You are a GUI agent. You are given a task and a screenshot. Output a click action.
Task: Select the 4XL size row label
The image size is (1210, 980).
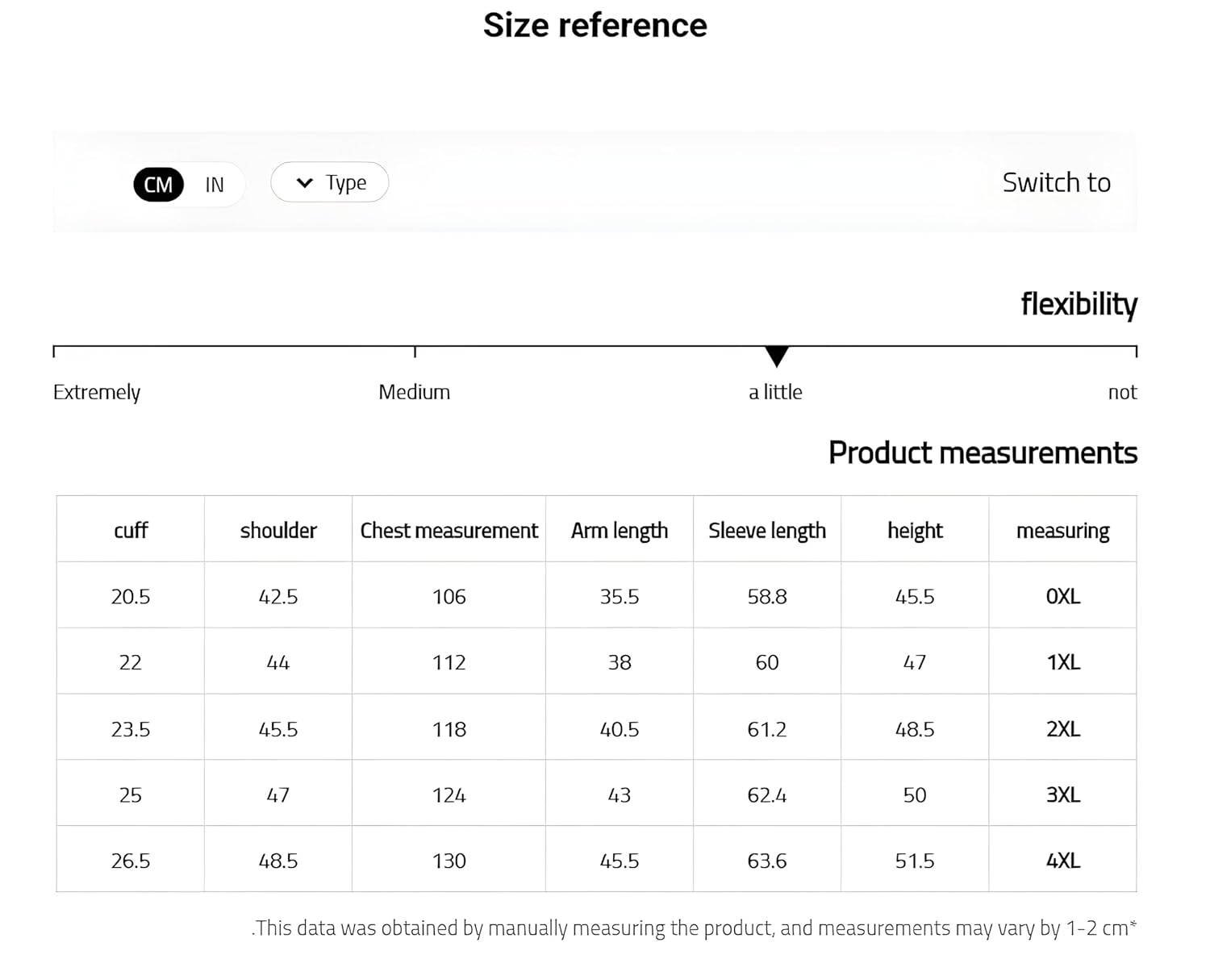point(1062,861)
